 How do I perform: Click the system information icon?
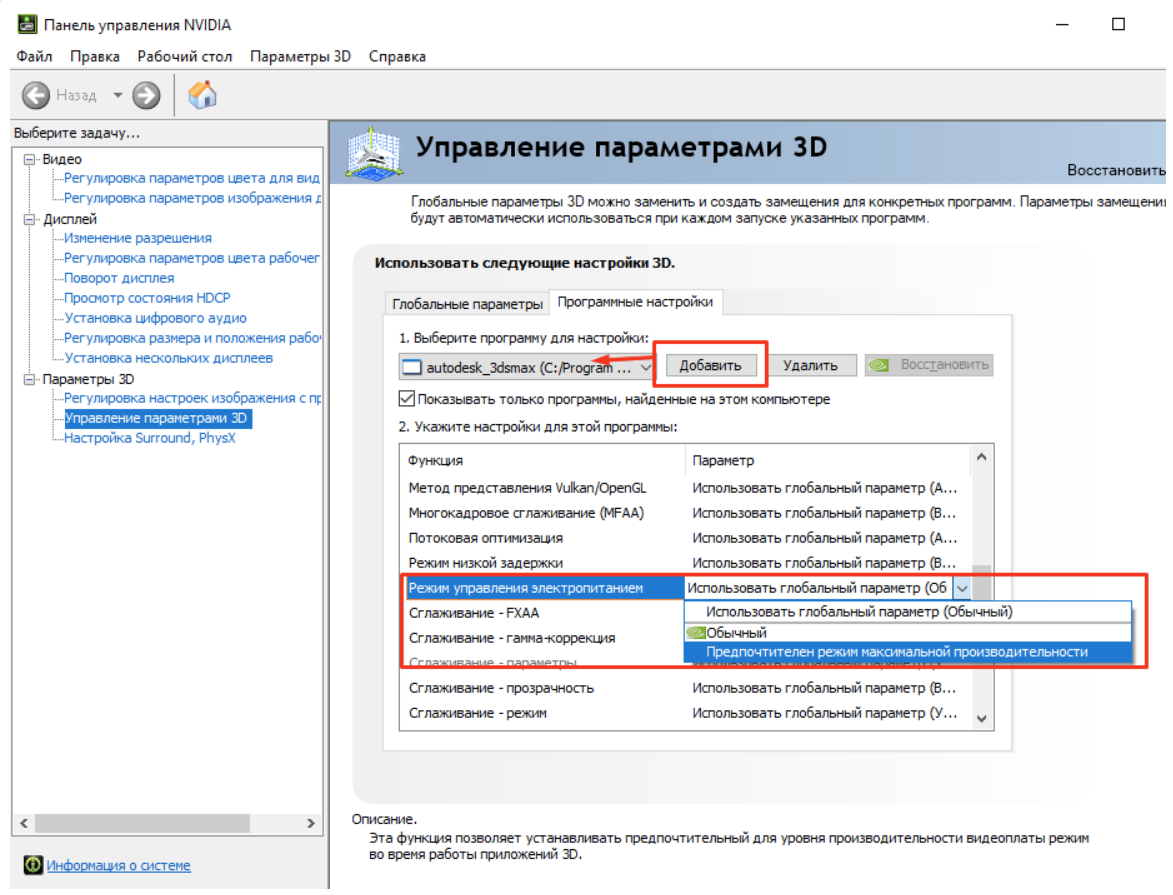(x=33, y=865)
